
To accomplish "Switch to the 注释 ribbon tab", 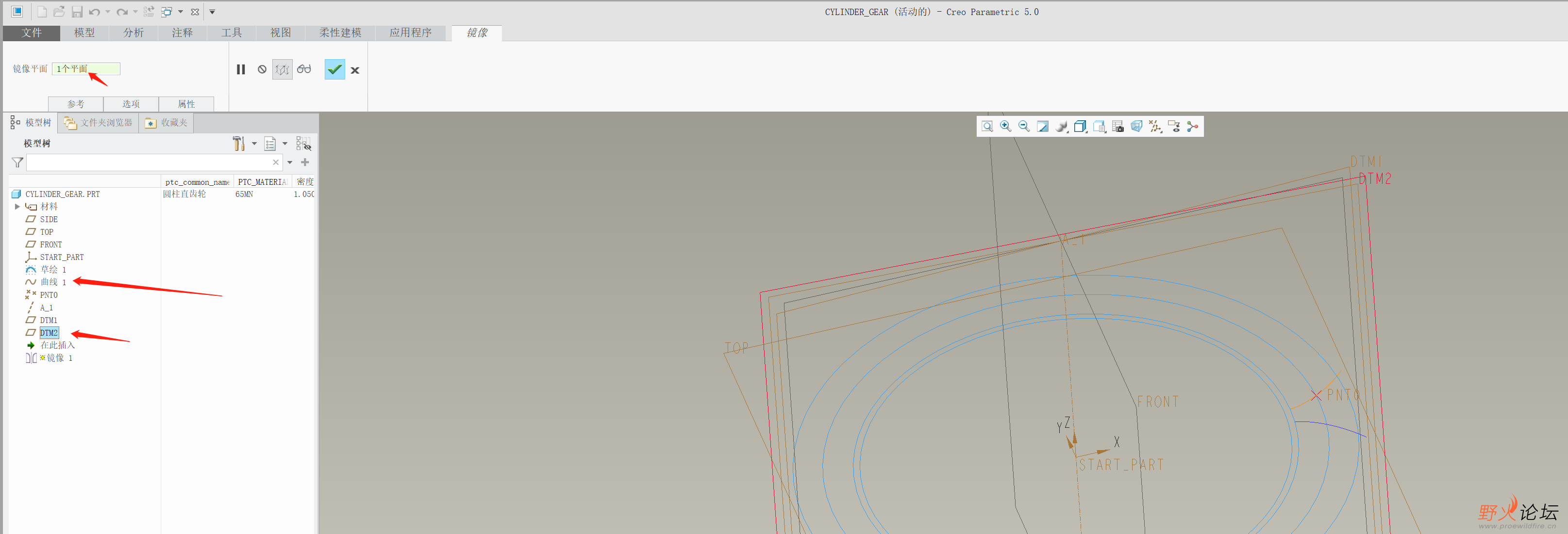I will [182, 33].
